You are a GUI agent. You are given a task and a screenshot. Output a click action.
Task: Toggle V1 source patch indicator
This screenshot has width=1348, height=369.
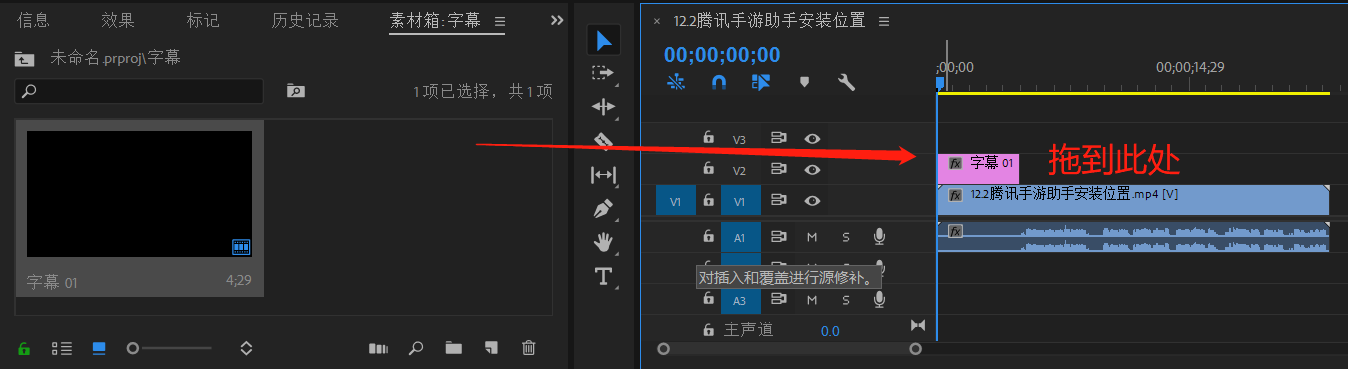pyautogui.click(x=675, y=201)
